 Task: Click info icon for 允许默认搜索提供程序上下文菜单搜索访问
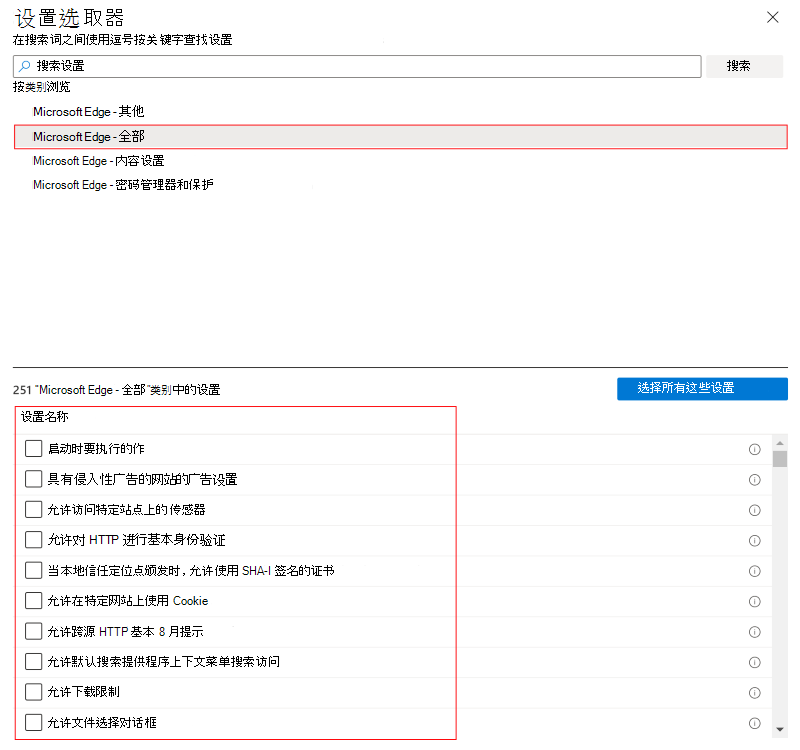pyautogui.click(x=754, y=662)
